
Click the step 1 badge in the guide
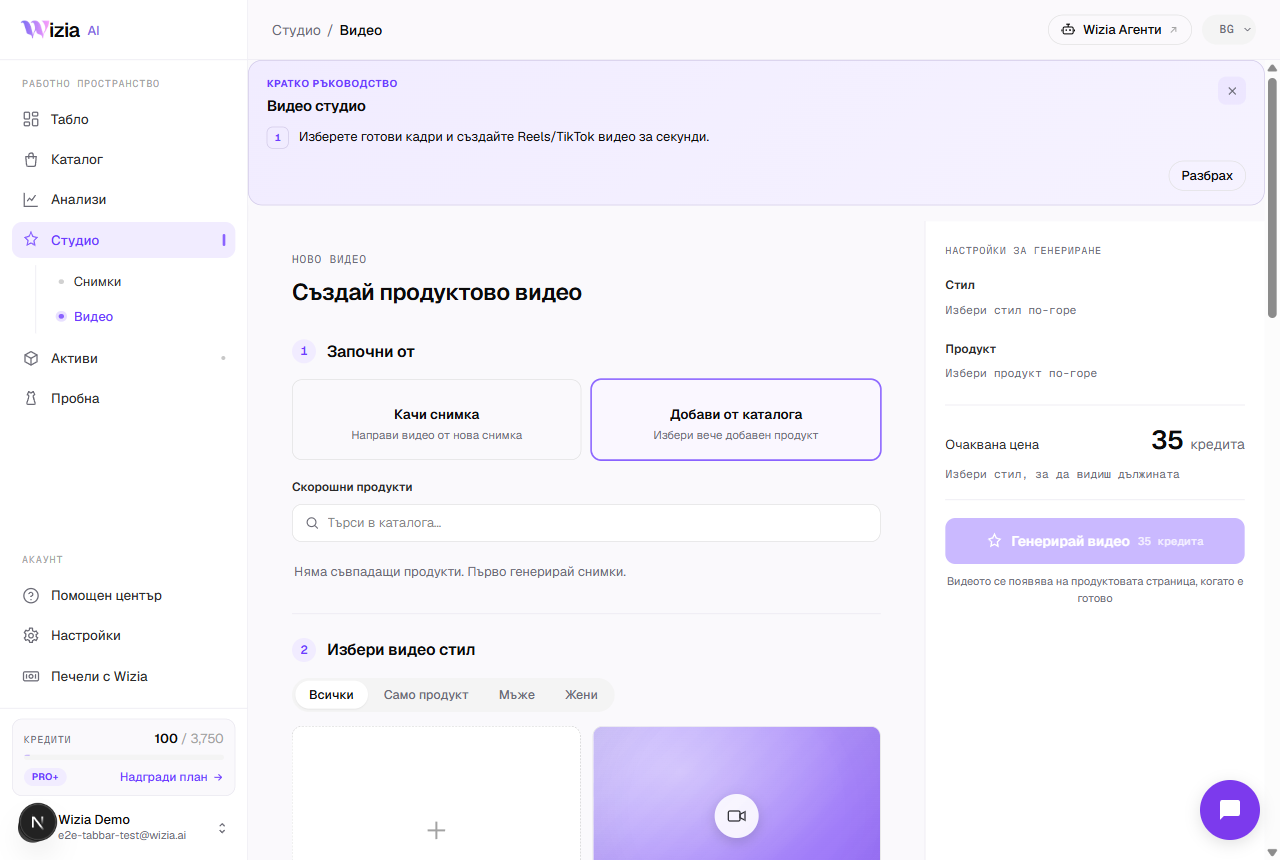click(278, 137)
